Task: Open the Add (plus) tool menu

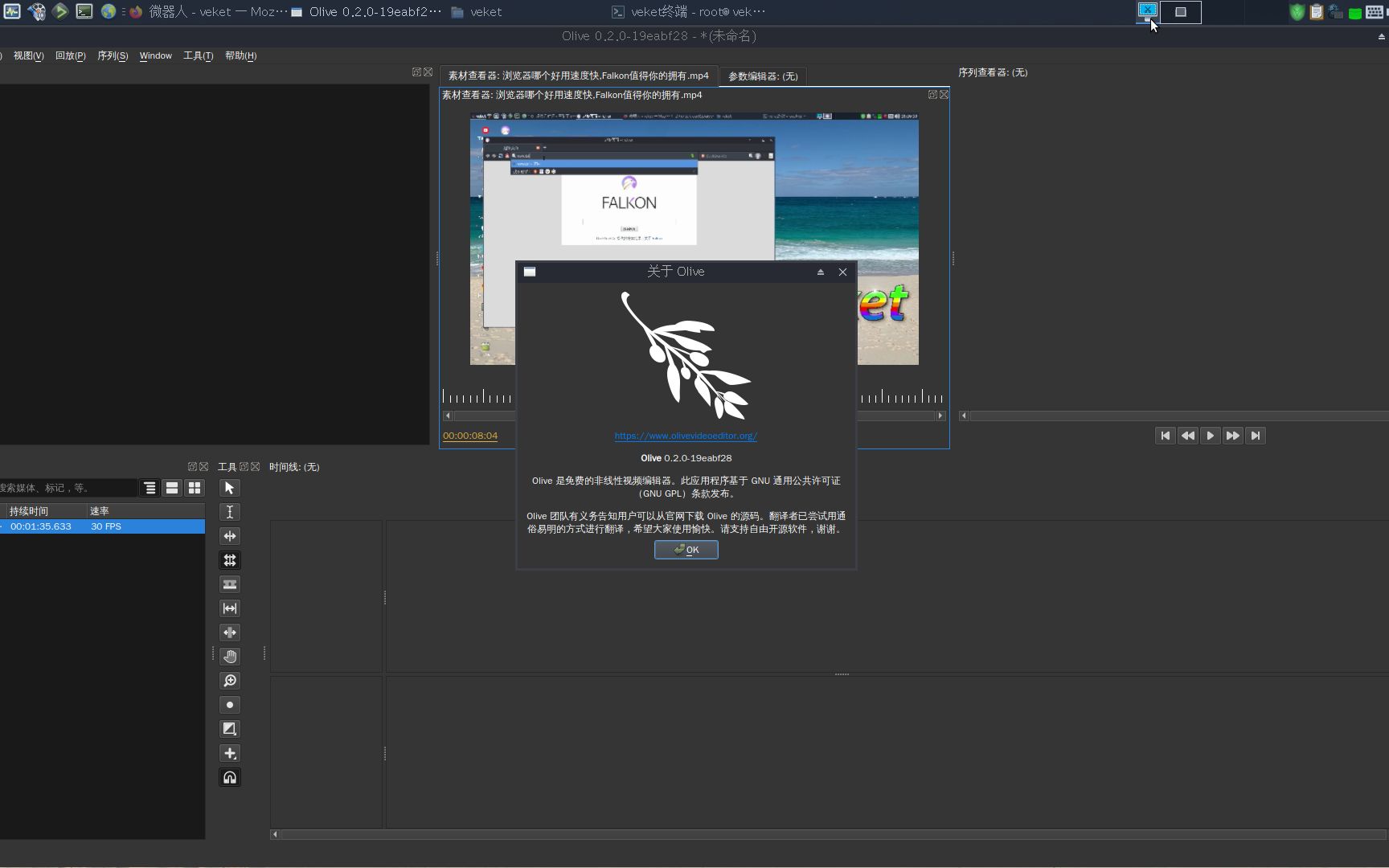Action: [230, 753]
